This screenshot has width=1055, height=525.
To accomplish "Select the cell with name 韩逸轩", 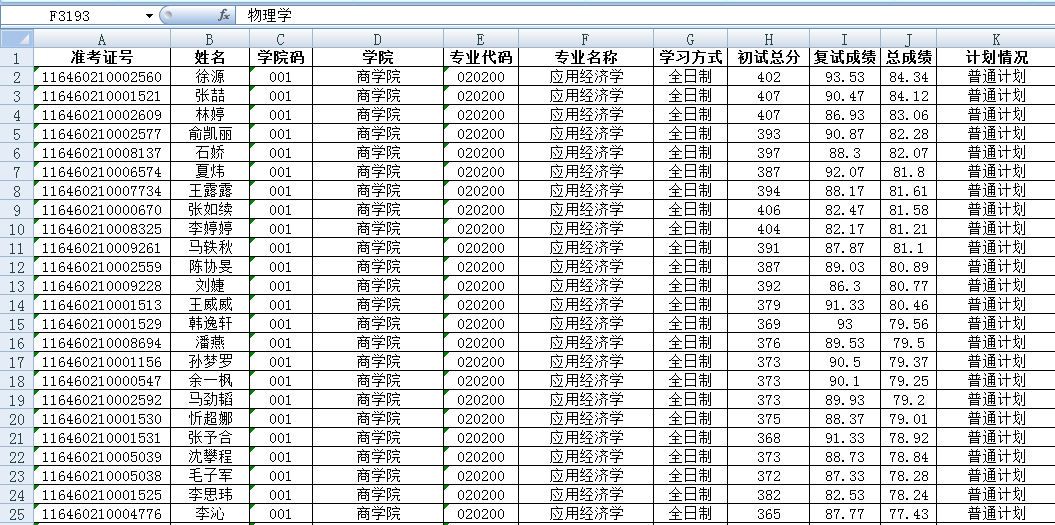I will click(210, 323).
